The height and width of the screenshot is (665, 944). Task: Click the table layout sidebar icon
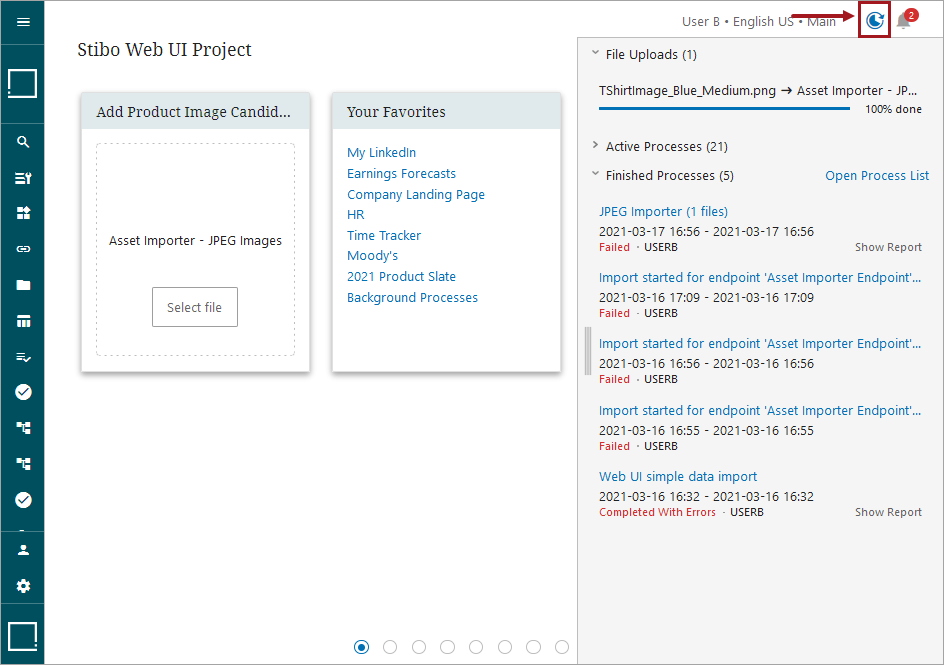coord(23,321)
